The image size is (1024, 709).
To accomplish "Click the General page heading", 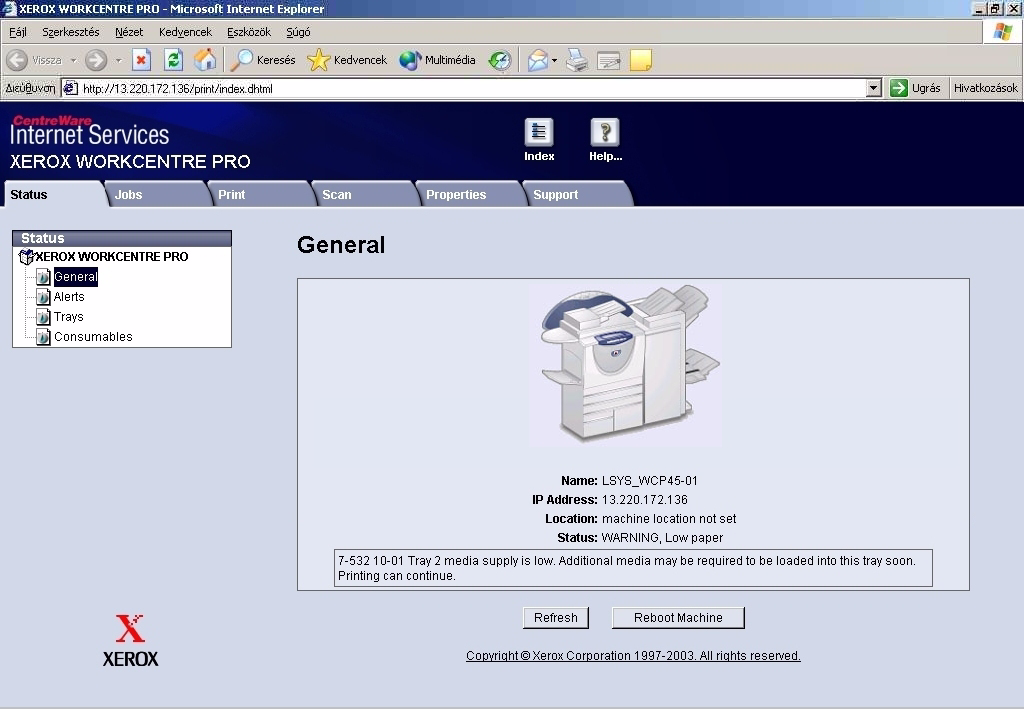I will click(x=341, y=245).
